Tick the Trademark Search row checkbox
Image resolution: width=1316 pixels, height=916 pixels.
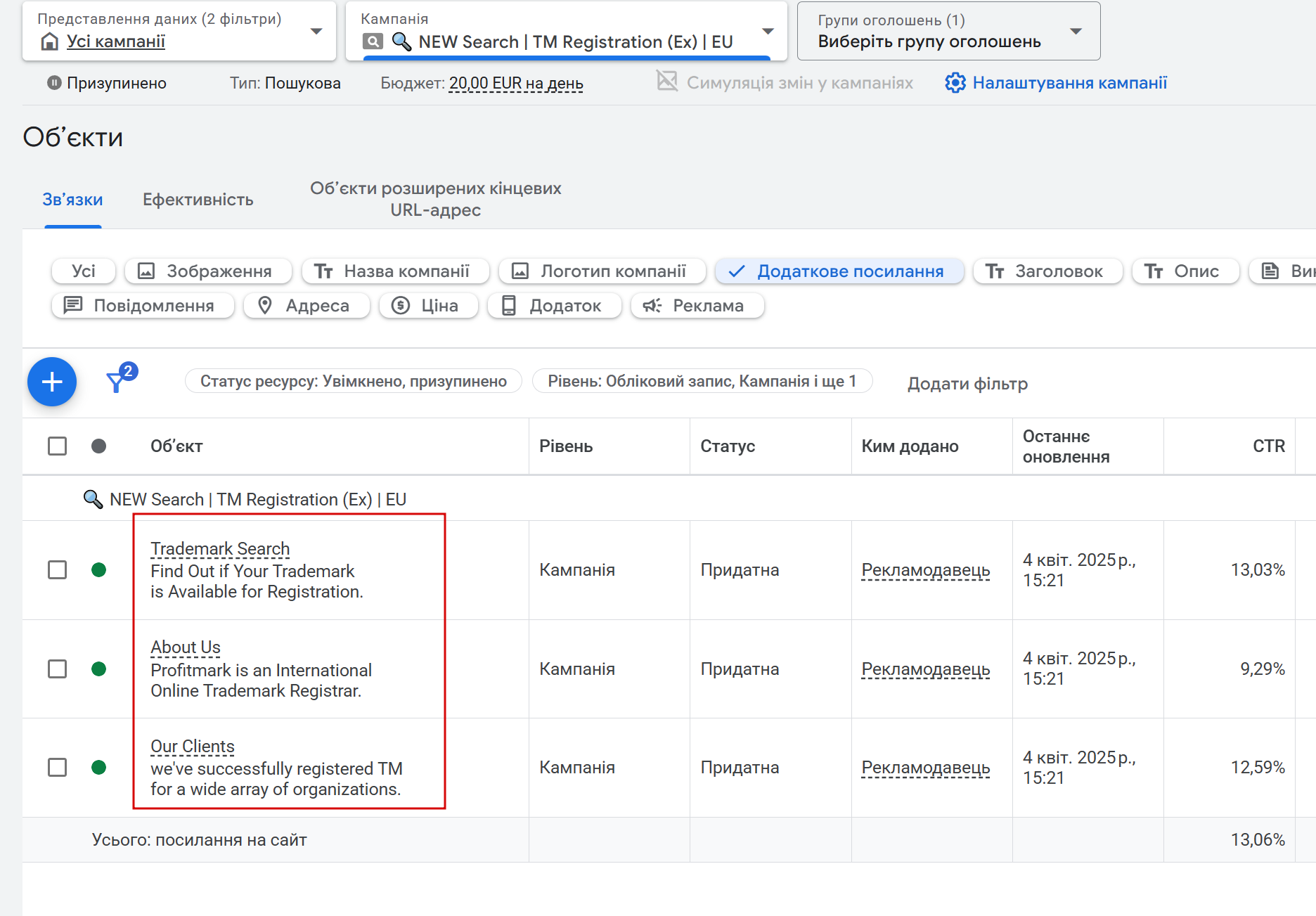58,569
